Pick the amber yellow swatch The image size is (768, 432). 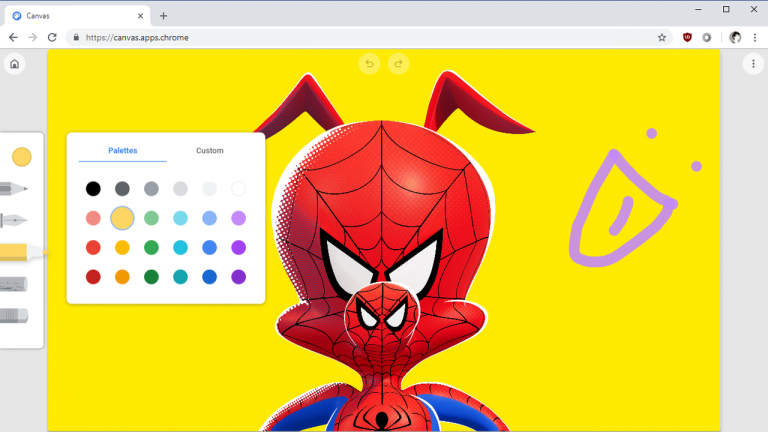122,247
